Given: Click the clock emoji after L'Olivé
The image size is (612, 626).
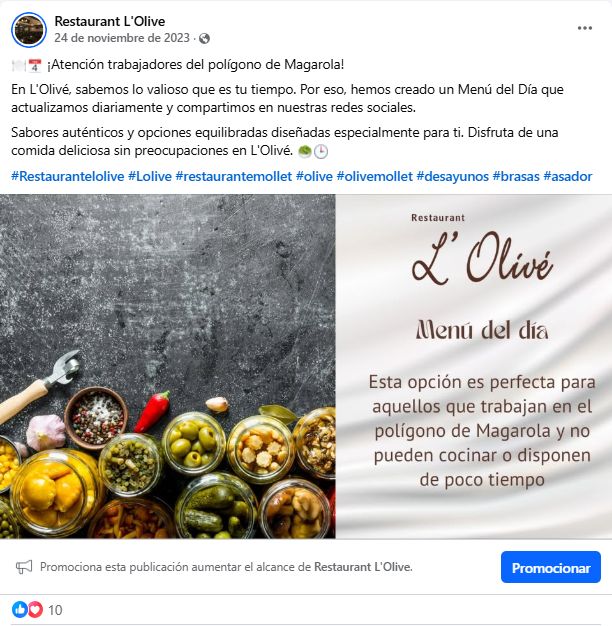Looking at the screenshot, I should point(321,152).
